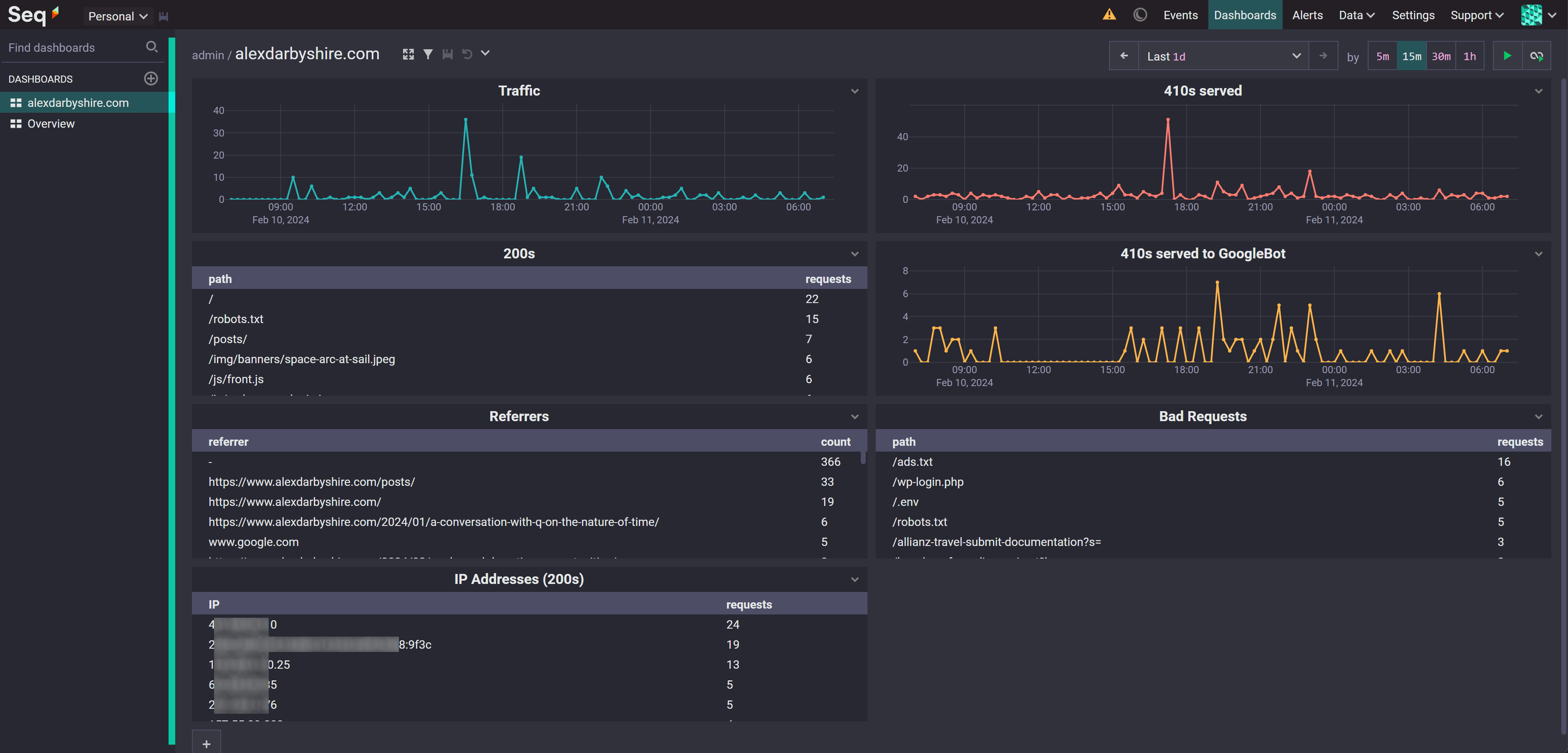Click the /posts/ path row
Image resolution: width=1568 pixels, height=753 pixels.
click(529, 339)
